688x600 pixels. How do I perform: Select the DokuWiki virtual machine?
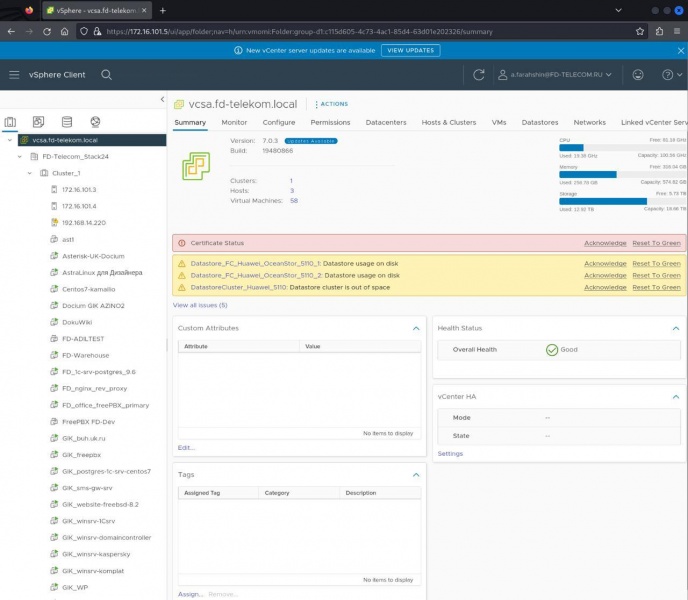pyautogui.click(x=77, y=322)
